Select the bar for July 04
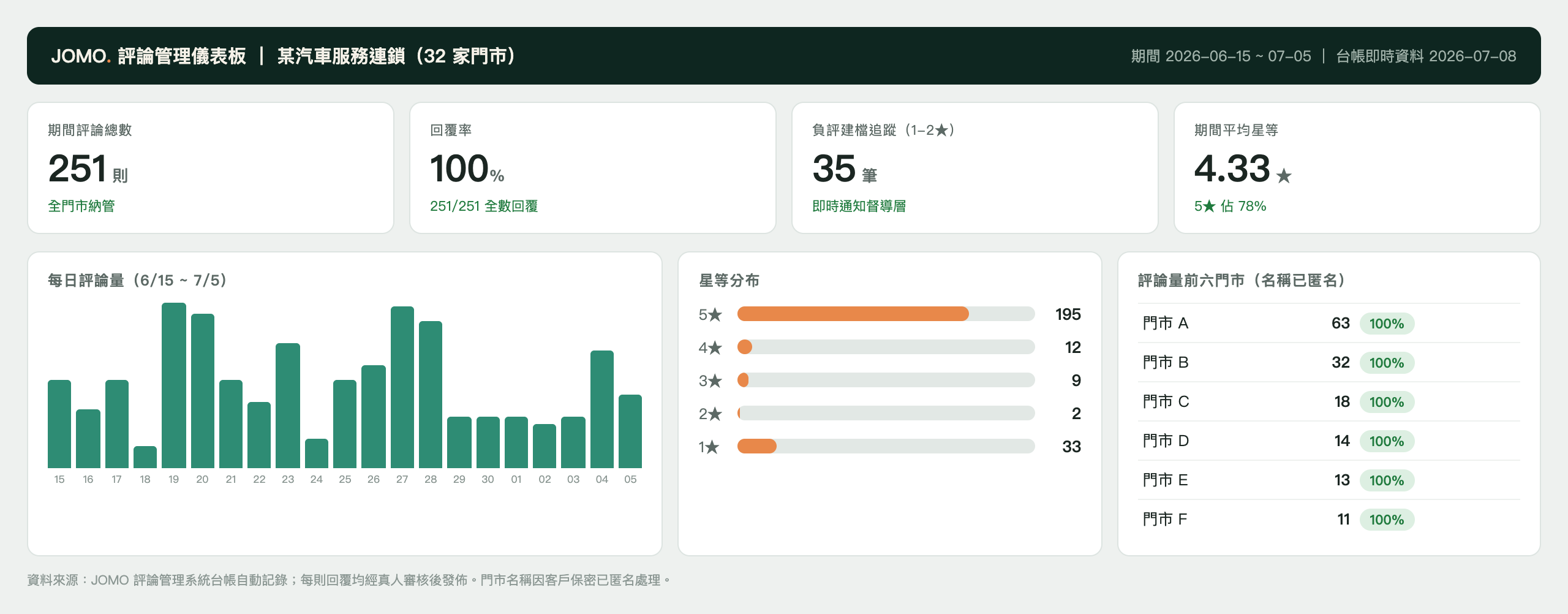 coord(602,409)
